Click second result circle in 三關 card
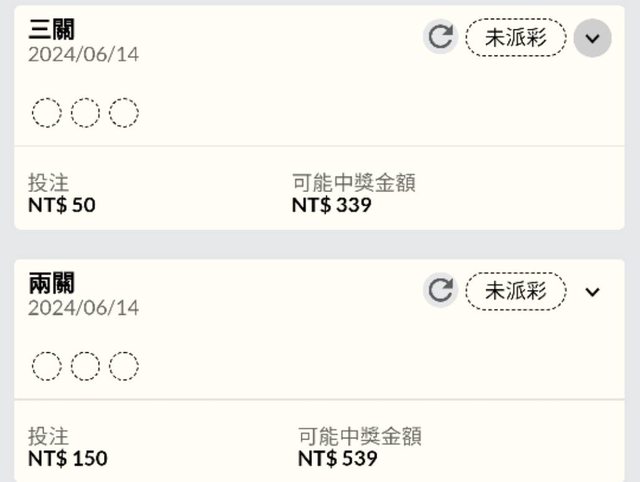Screen dimensions: 640x482 [85, 113]
